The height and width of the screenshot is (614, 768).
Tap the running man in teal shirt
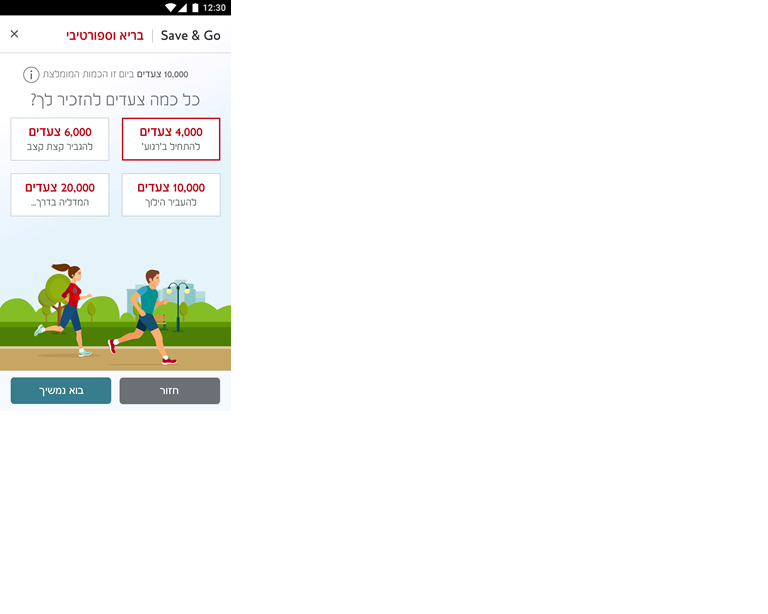(x=145, y=315)
